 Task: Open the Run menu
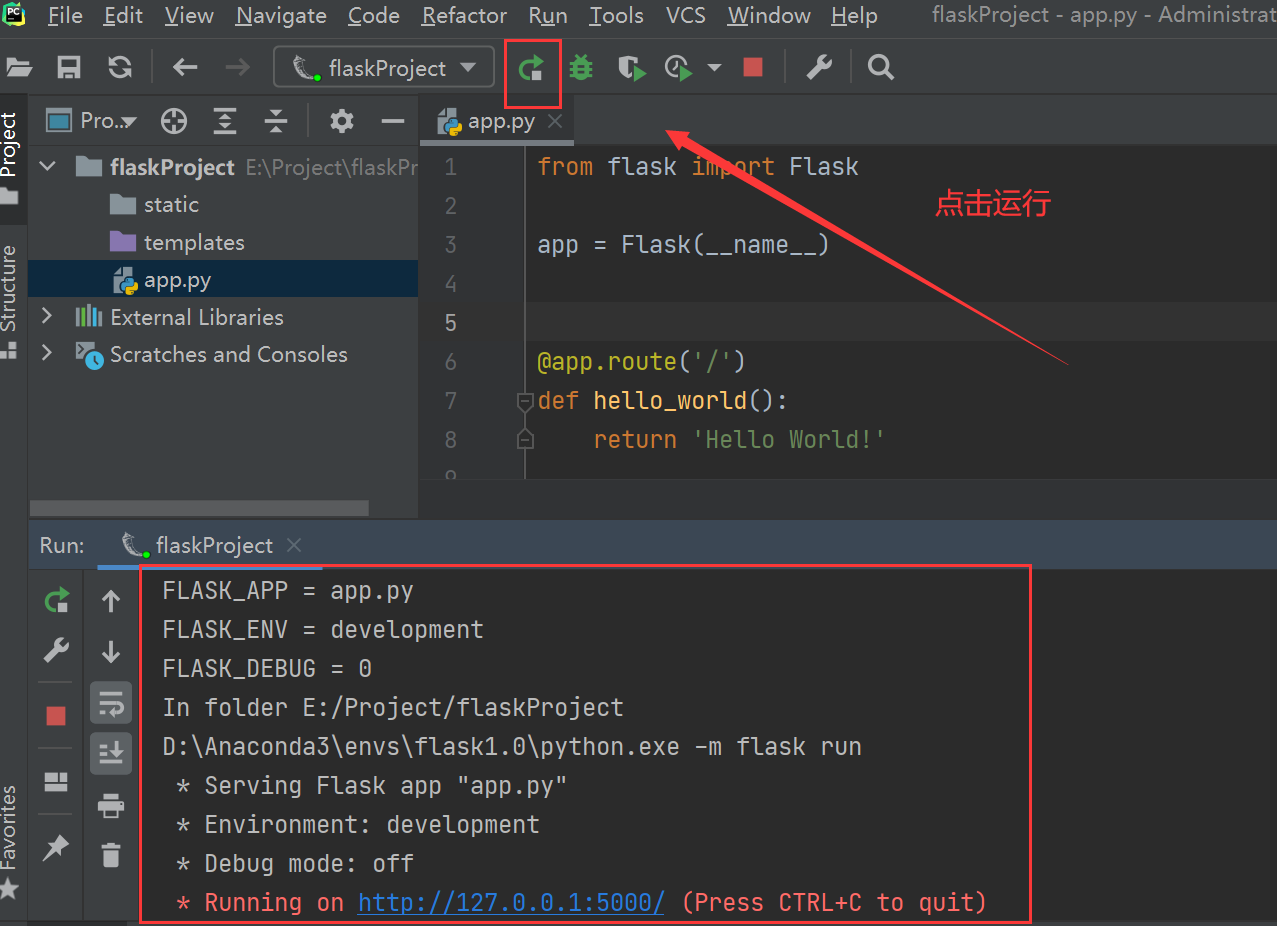[x=548, y=16]
